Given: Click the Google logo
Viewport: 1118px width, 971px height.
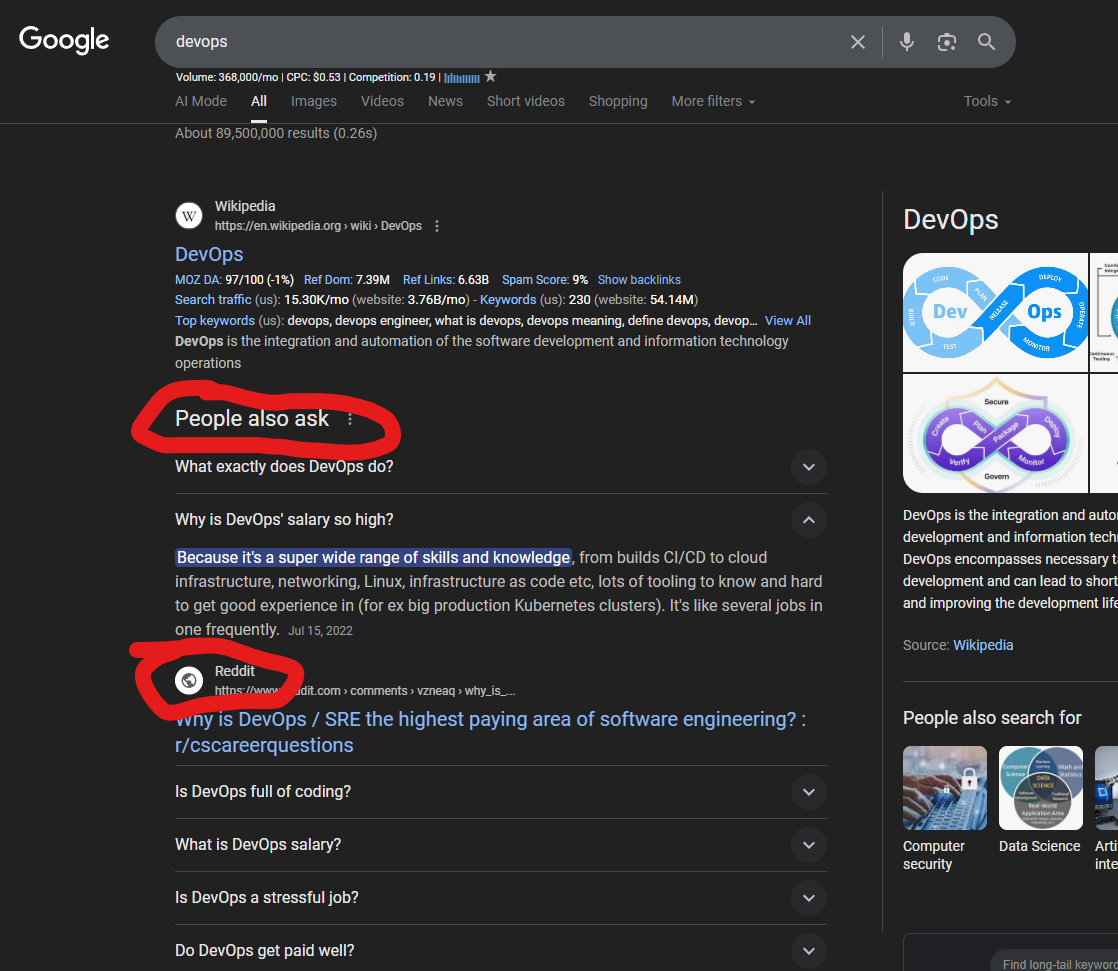Looking at the screenshot, I should pyautogui.click(x=64, y=40).
